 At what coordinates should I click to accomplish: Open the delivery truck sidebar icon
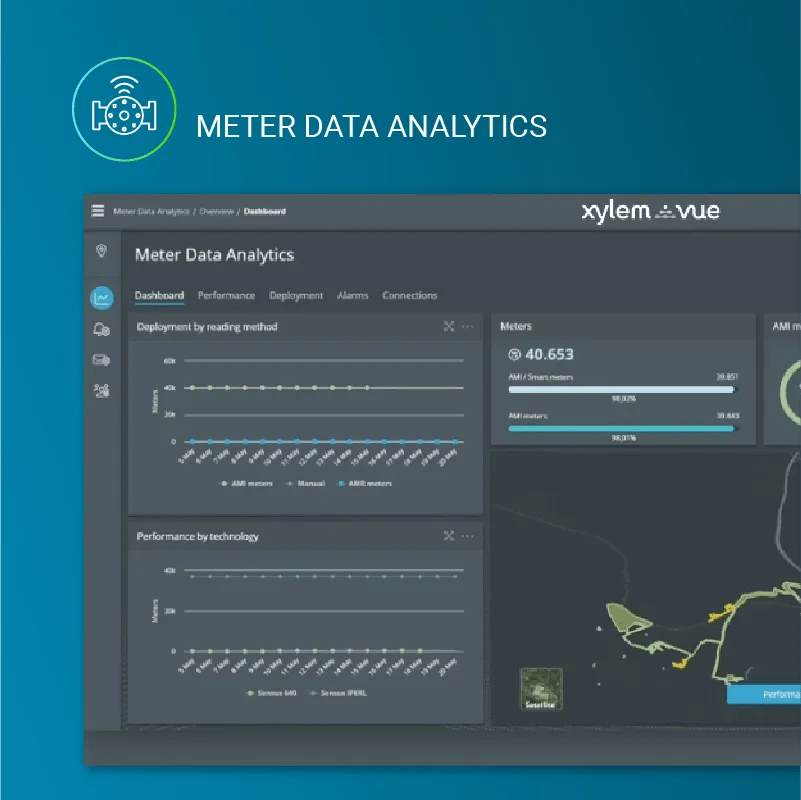tap(101, 360)
